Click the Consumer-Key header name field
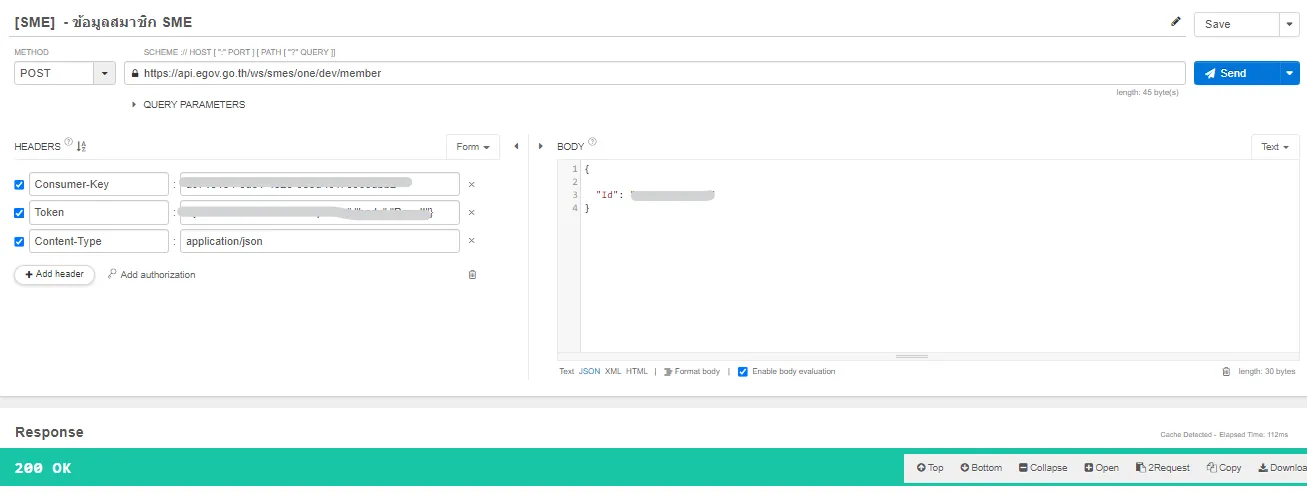Viewport: 1307px width, 494px height. pyautogui.click(x=99, y=184)
